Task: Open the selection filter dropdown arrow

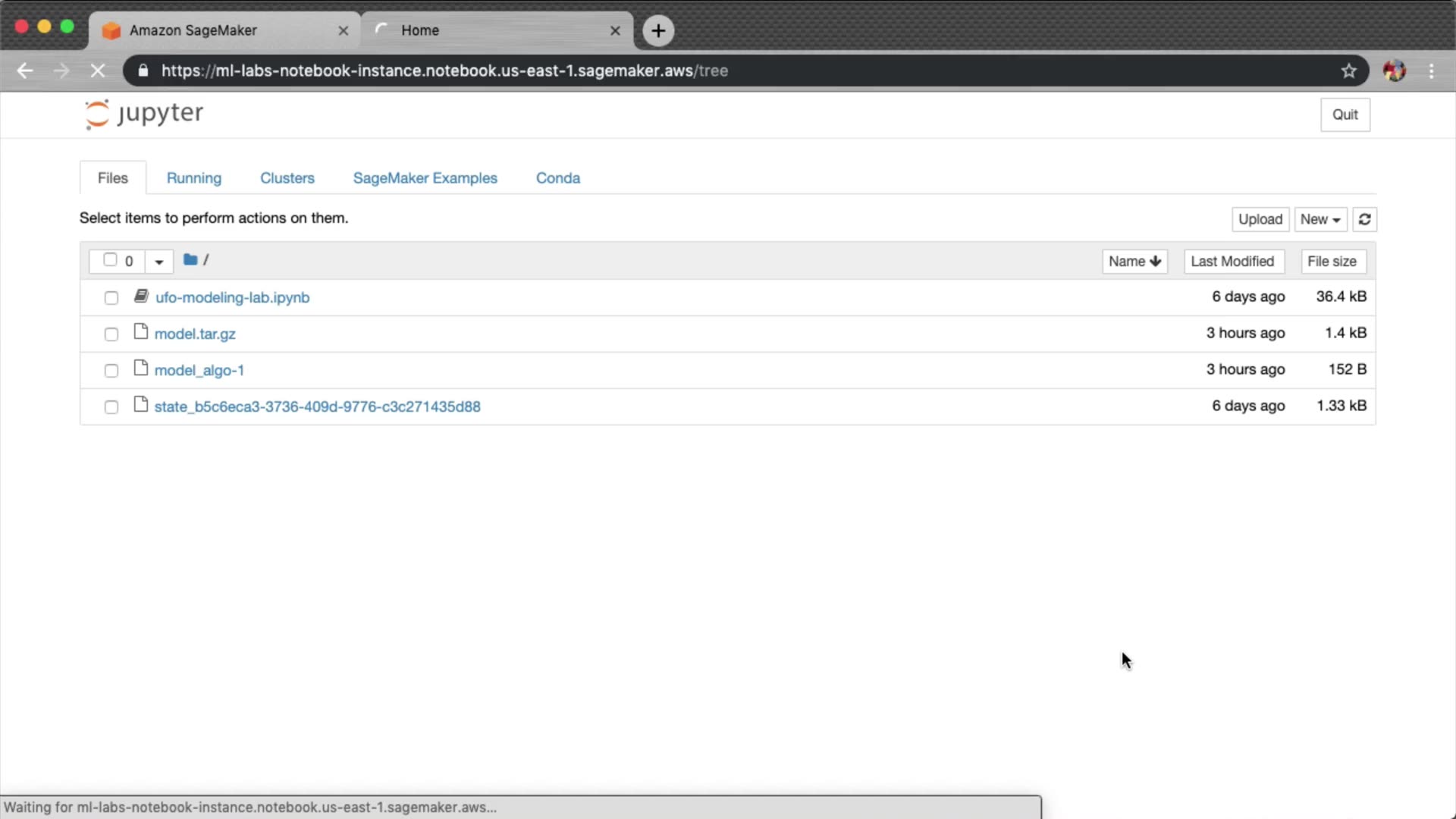Action: coord(159,262)
